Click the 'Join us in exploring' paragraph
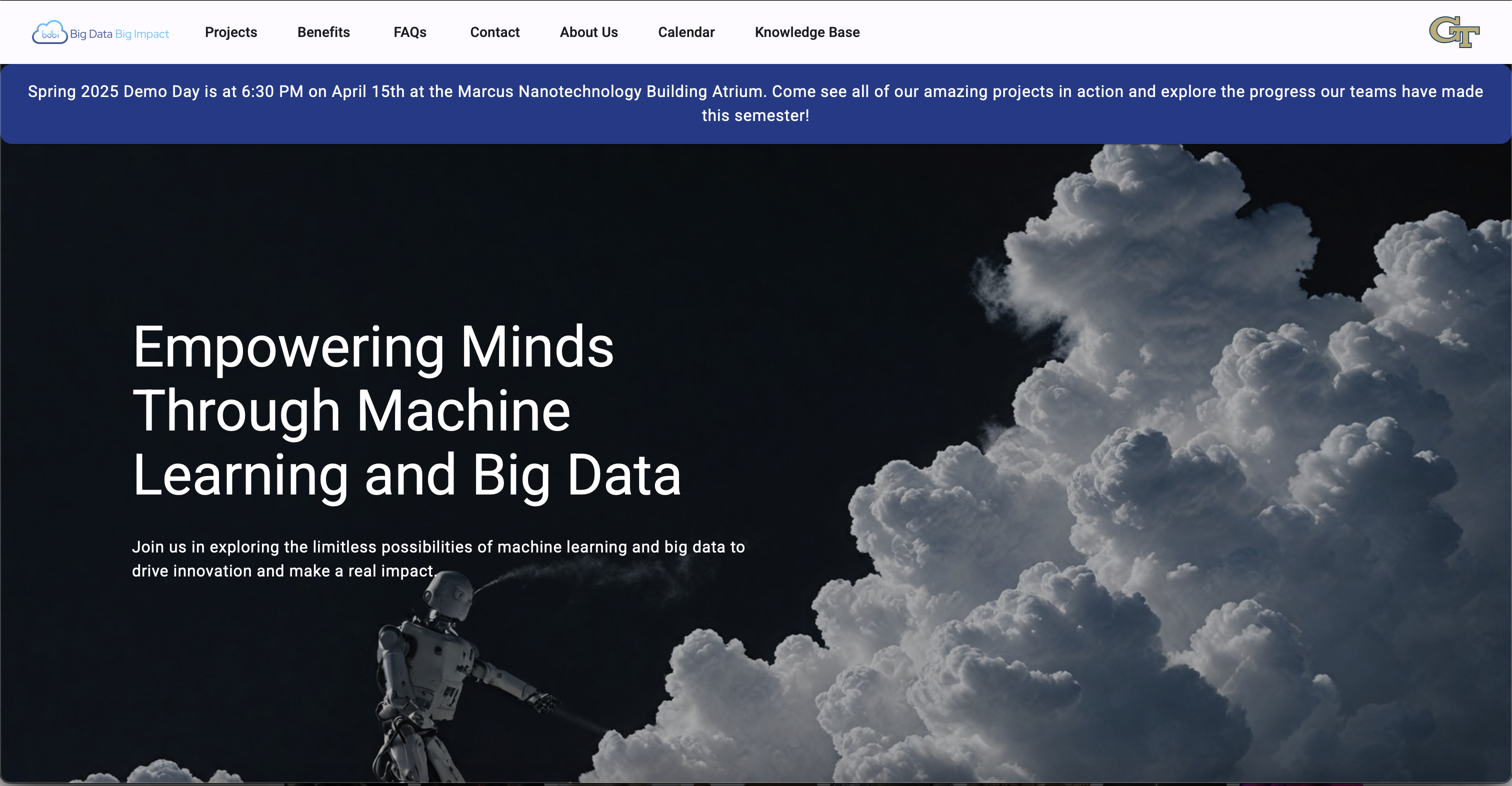Image resolution: width=1512 pixels, height=786 pixels. [438, 558]
